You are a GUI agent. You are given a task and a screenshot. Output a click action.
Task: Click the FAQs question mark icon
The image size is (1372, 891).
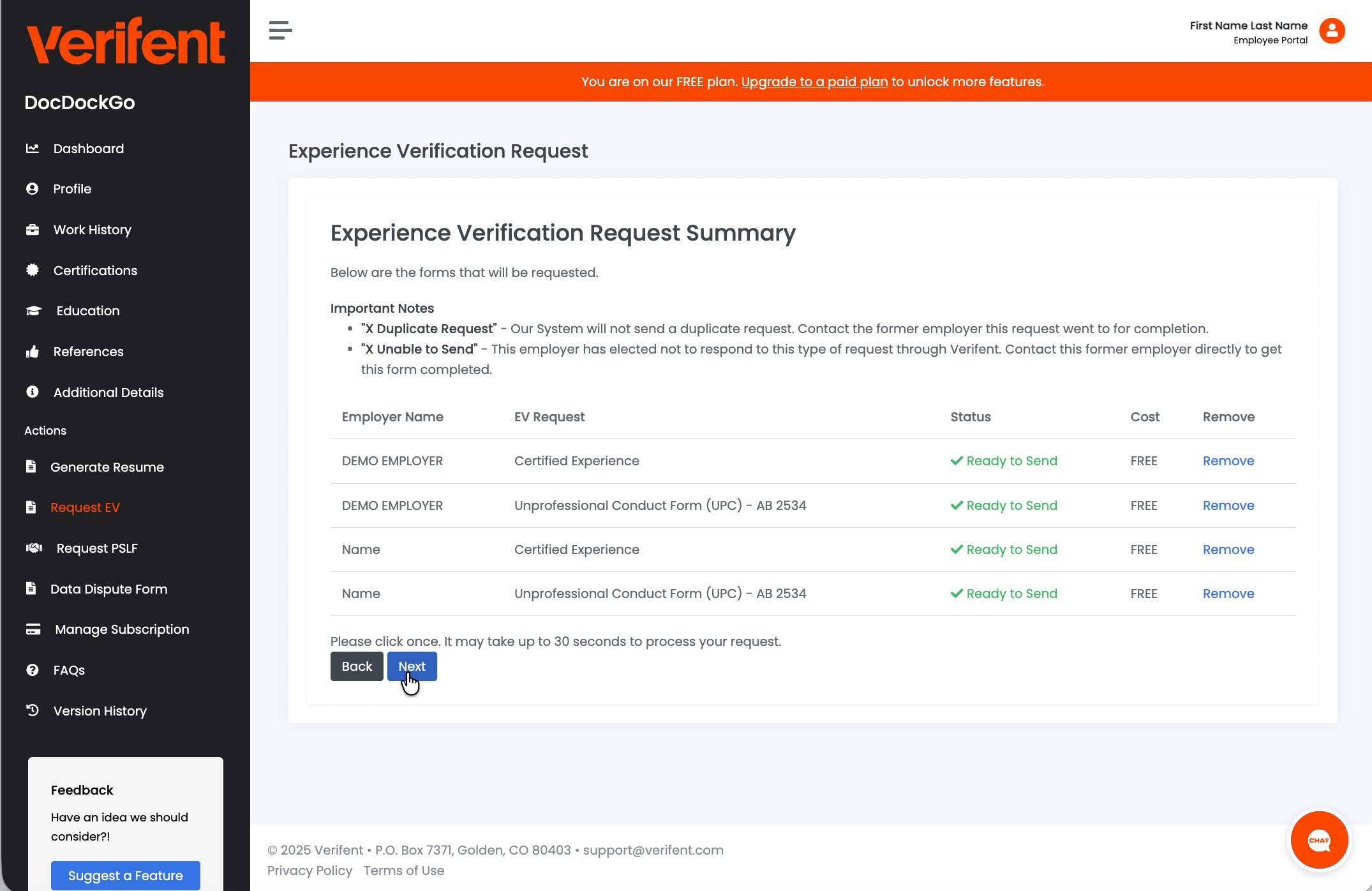click(x=33, y=670)
